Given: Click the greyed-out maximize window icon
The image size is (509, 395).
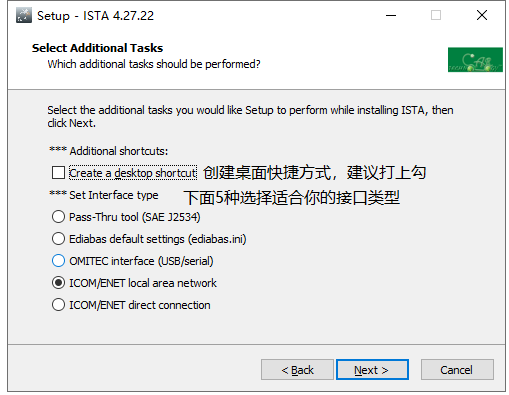Looking at the screenshot, I should (436, 15).
